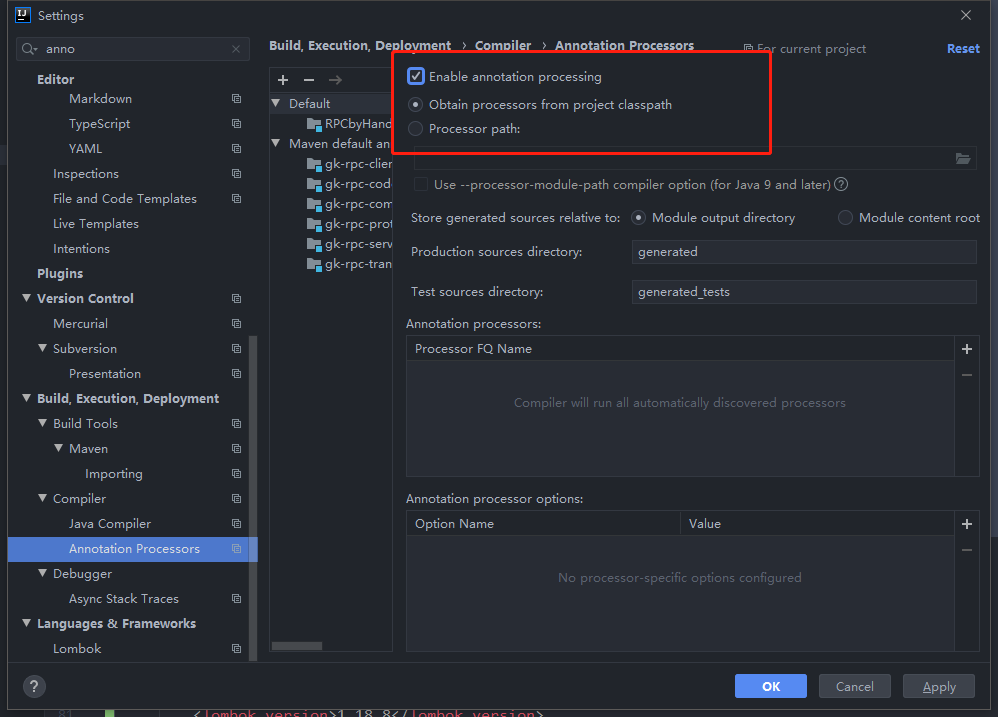This screenshot has width=998, height=717.
Task: Click the project-level icon beside Markdown
Action: [x=237, y=99]
